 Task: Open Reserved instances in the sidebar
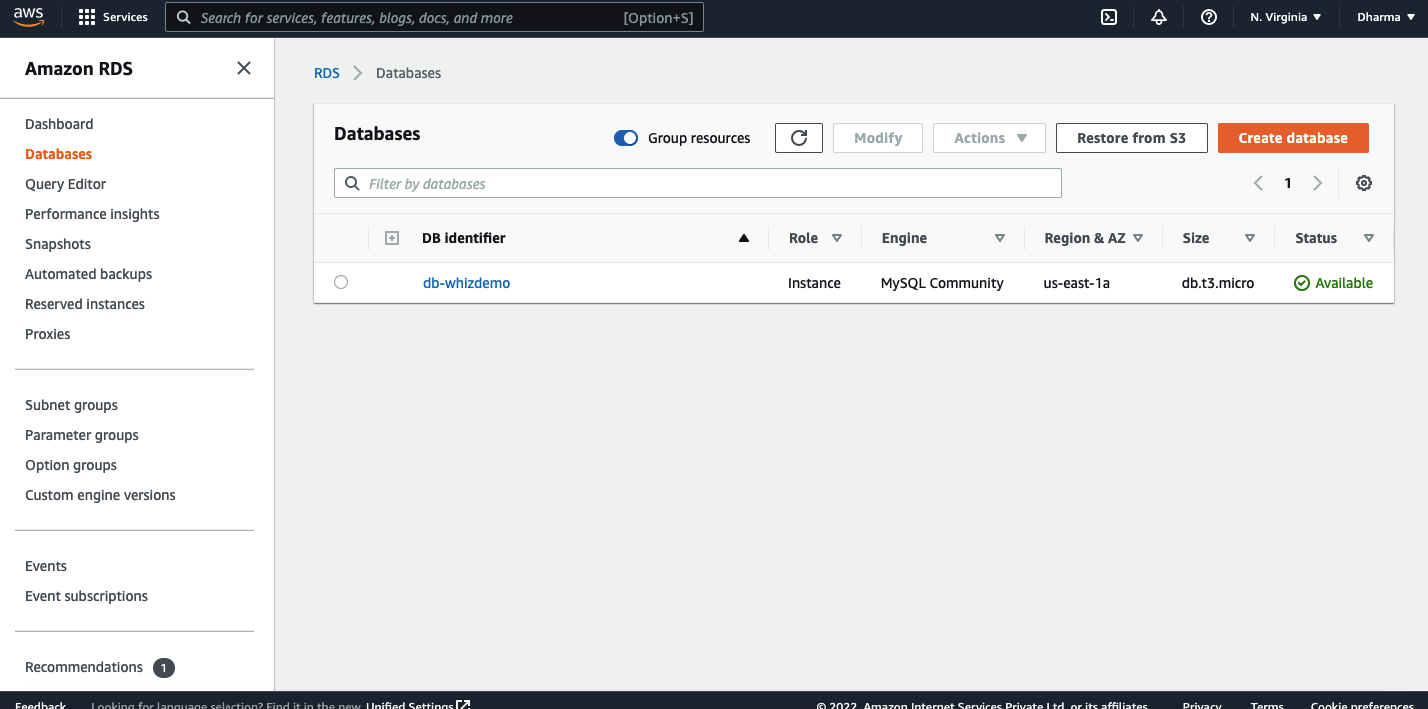pyautogui.click(x=85, y=304)
